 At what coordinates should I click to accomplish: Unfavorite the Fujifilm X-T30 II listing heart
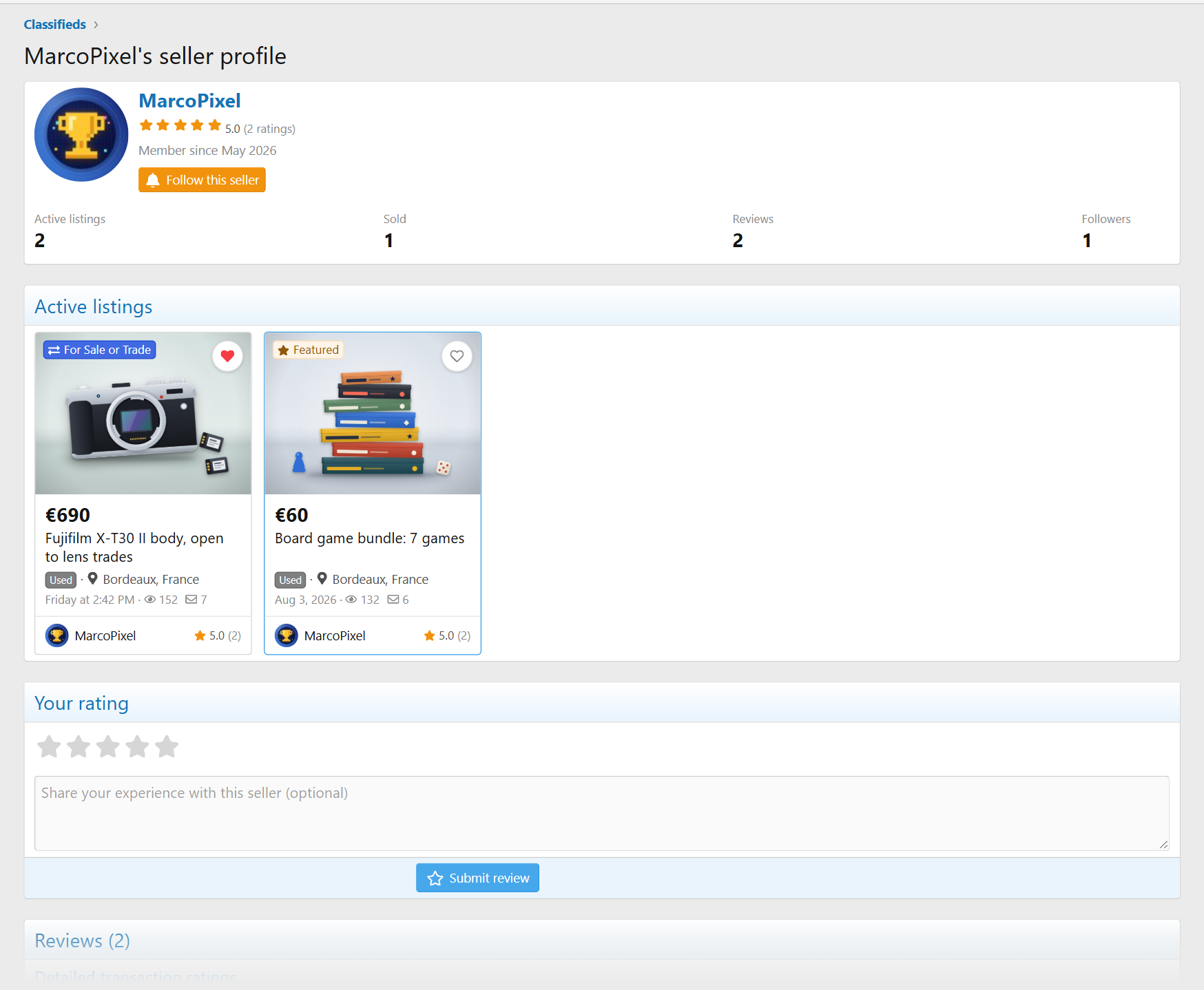coord(227,356)
